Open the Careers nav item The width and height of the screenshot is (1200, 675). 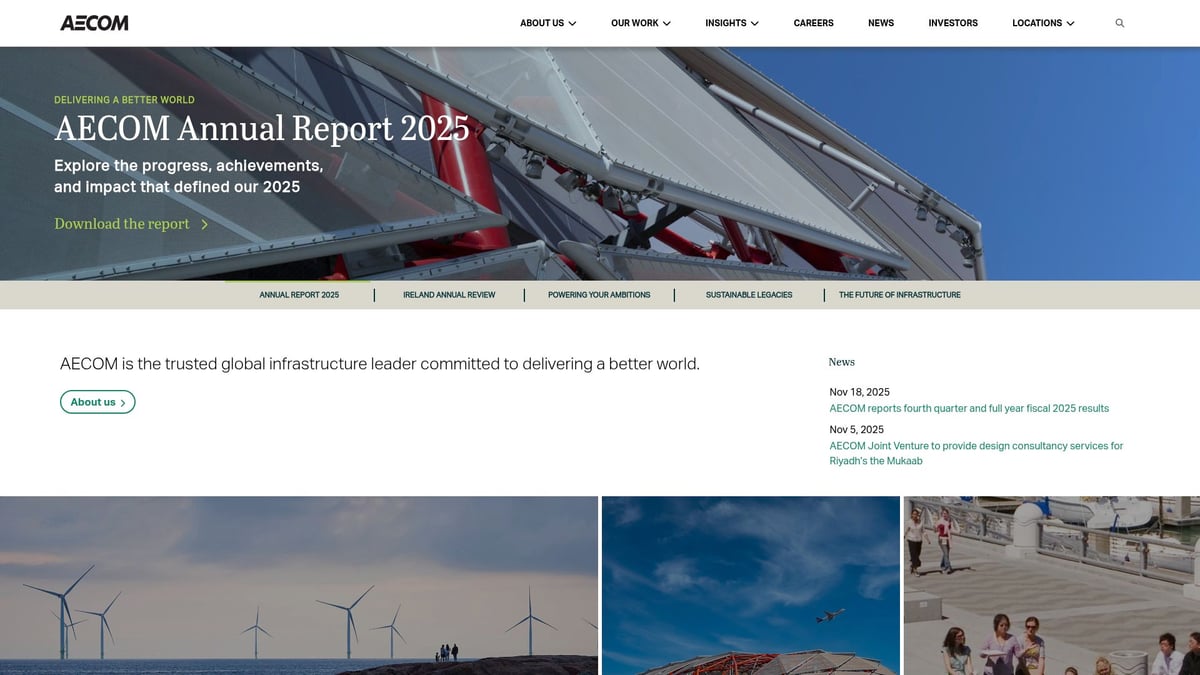tap(813, 23)
